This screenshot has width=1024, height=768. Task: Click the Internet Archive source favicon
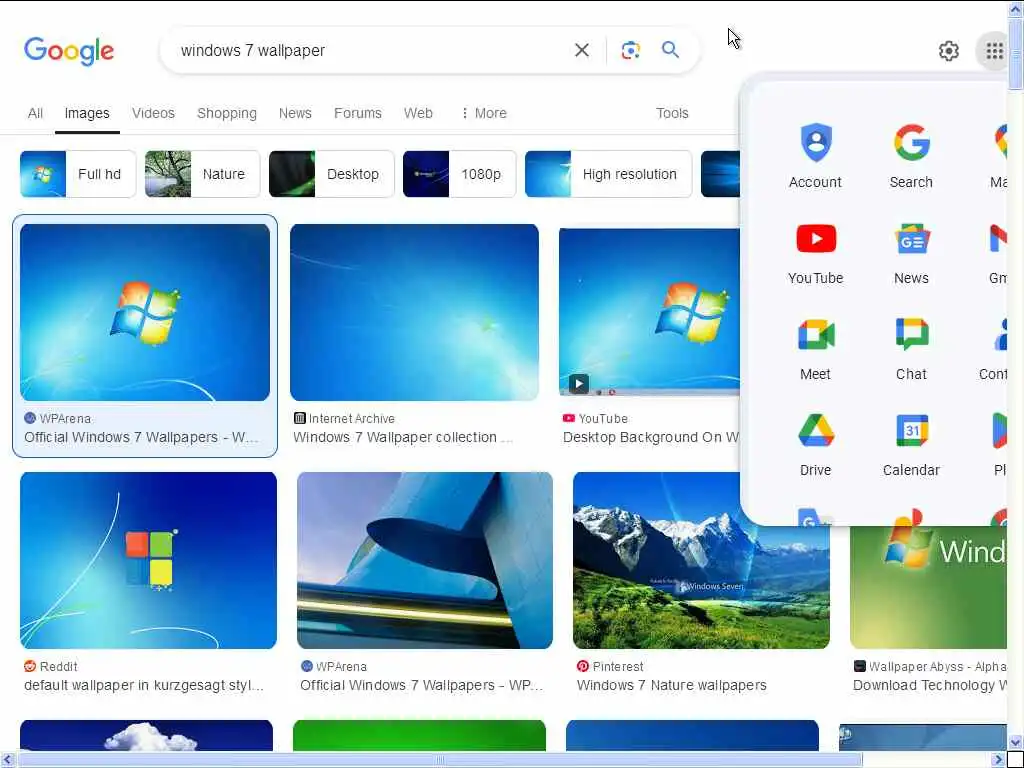tap(300, 419)
